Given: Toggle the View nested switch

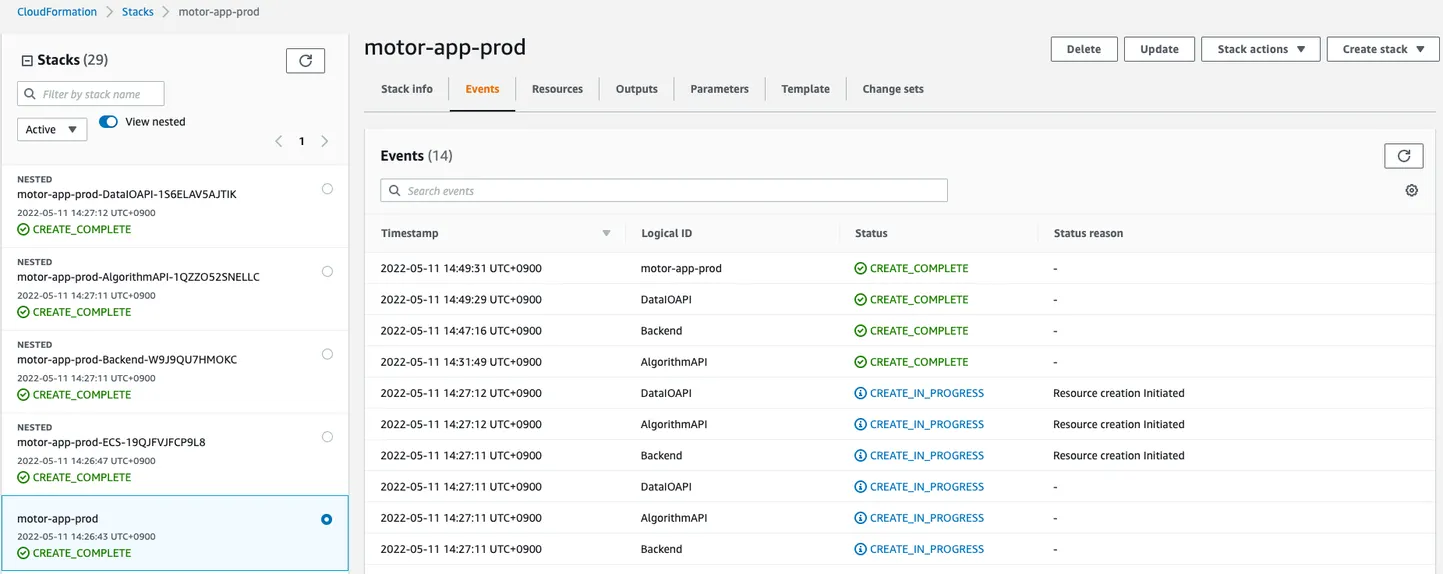Looking at the screenshot, I should pyautogui.click(x=108, y=122).
